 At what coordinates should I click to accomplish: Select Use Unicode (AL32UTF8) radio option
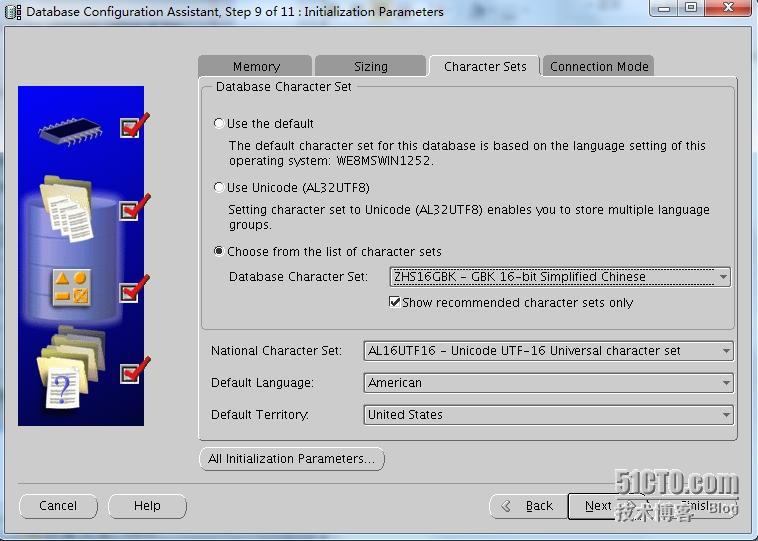point(219,187)
